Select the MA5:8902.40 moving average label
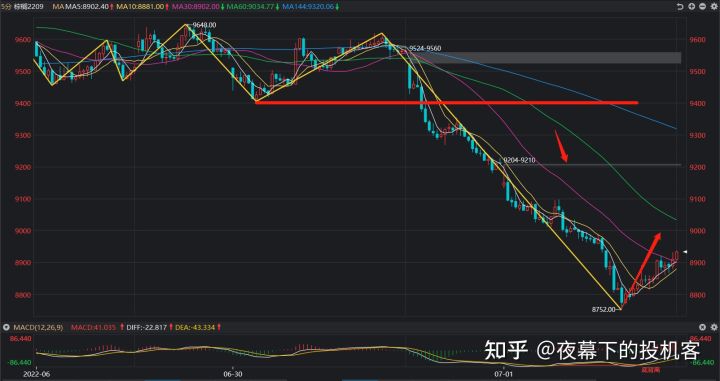Screen dimensions: 720x381 coord(86,7)
